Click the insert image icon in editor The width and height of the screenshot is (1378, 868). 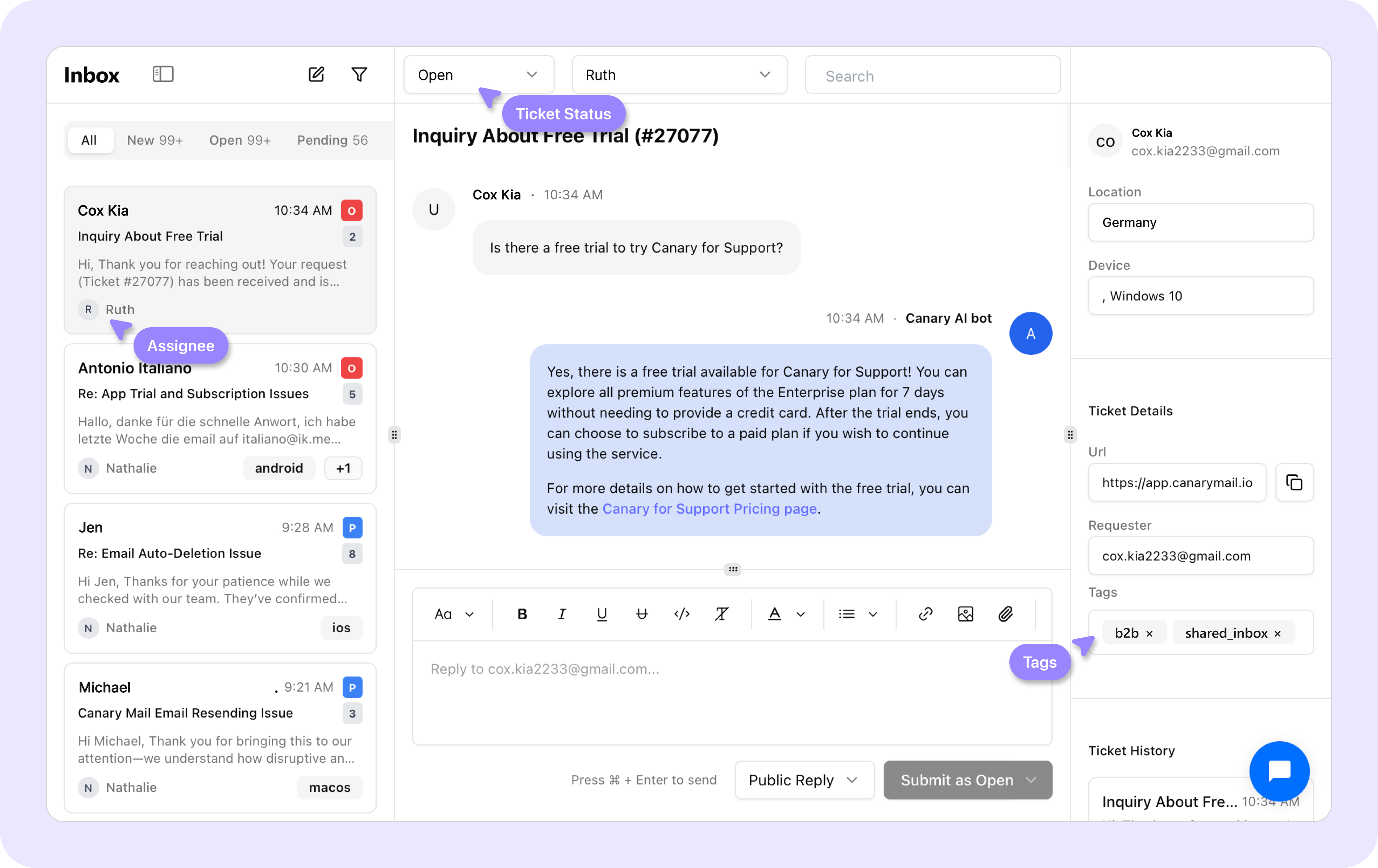coord(965,614)
